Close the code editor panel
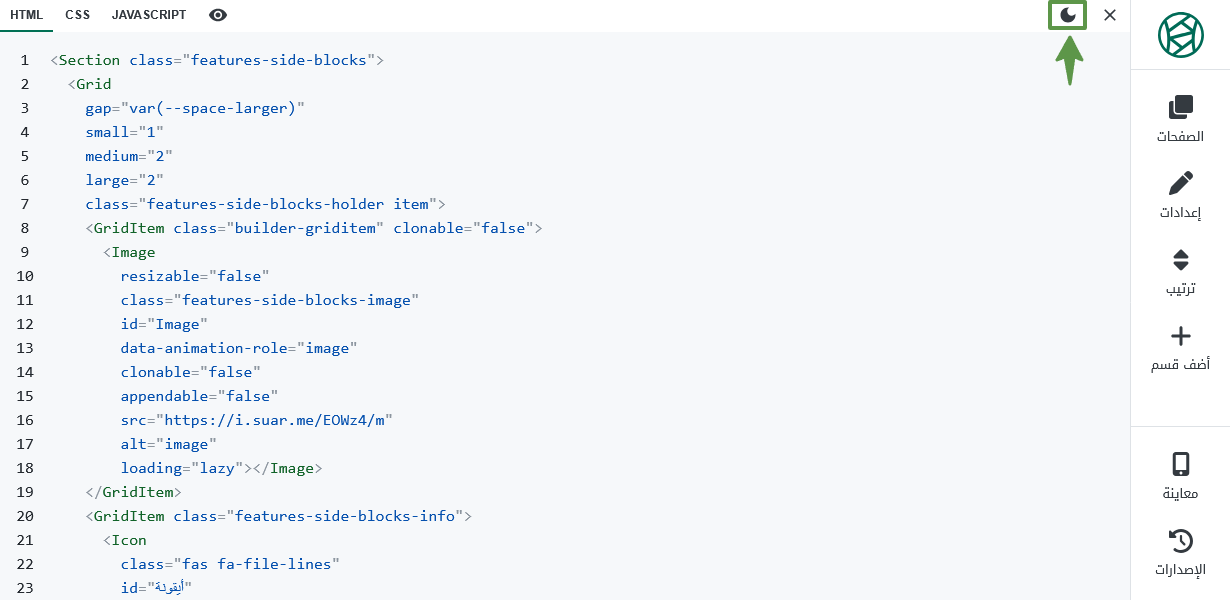 [1110, 15]
